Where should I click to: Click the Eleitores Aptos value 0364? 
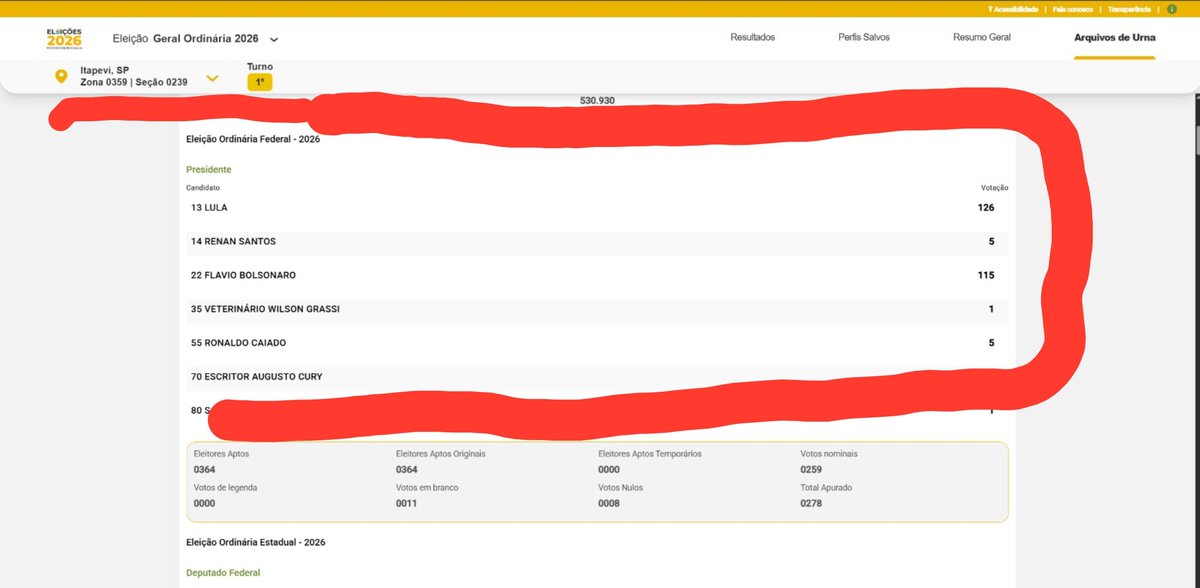click(204, 470)
